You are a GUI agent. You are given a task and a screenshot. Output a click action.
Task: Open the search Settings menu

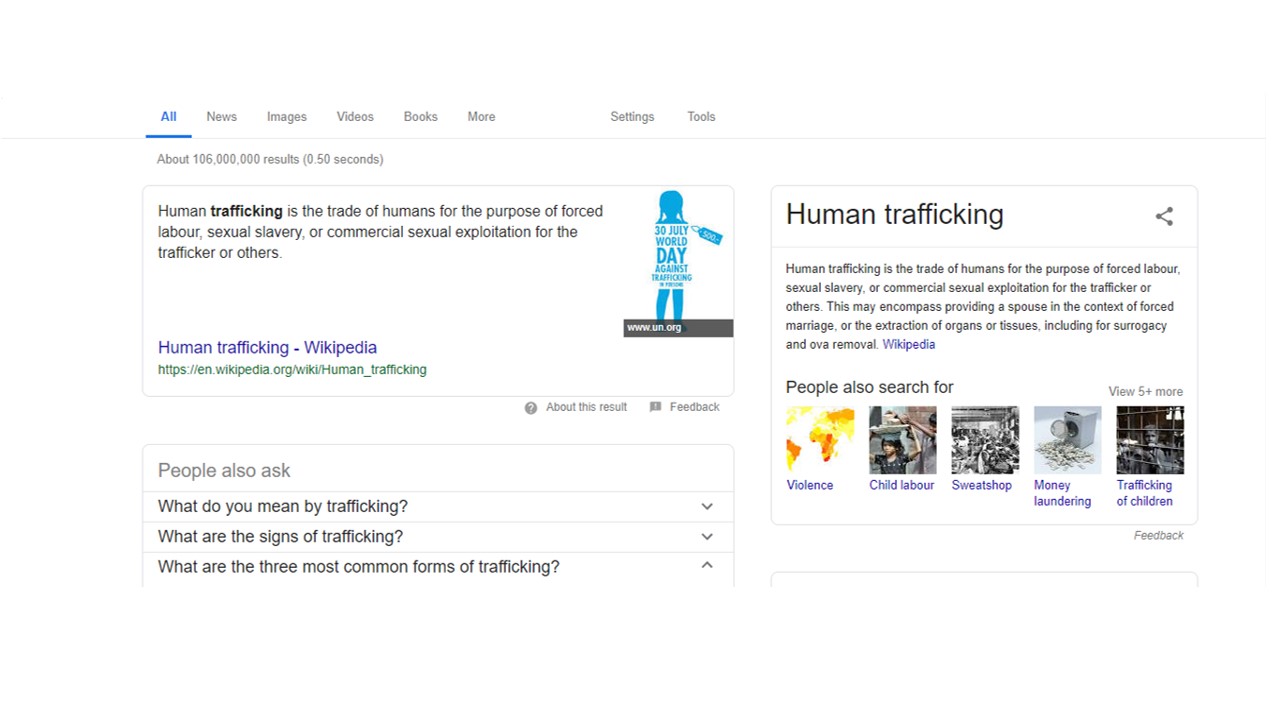point(632,117)
